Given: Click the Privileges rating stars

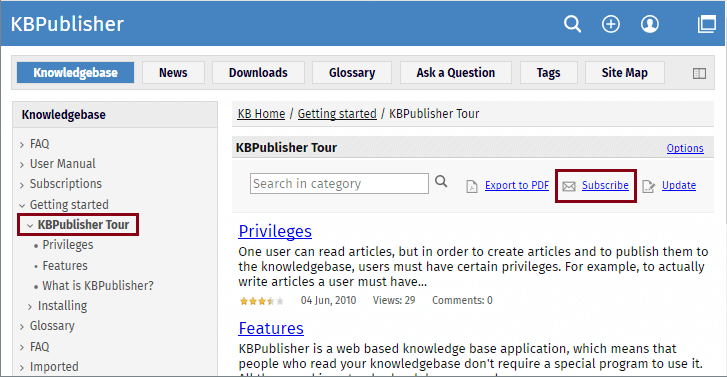Looking at the screenshot, I should coord(261,301).
